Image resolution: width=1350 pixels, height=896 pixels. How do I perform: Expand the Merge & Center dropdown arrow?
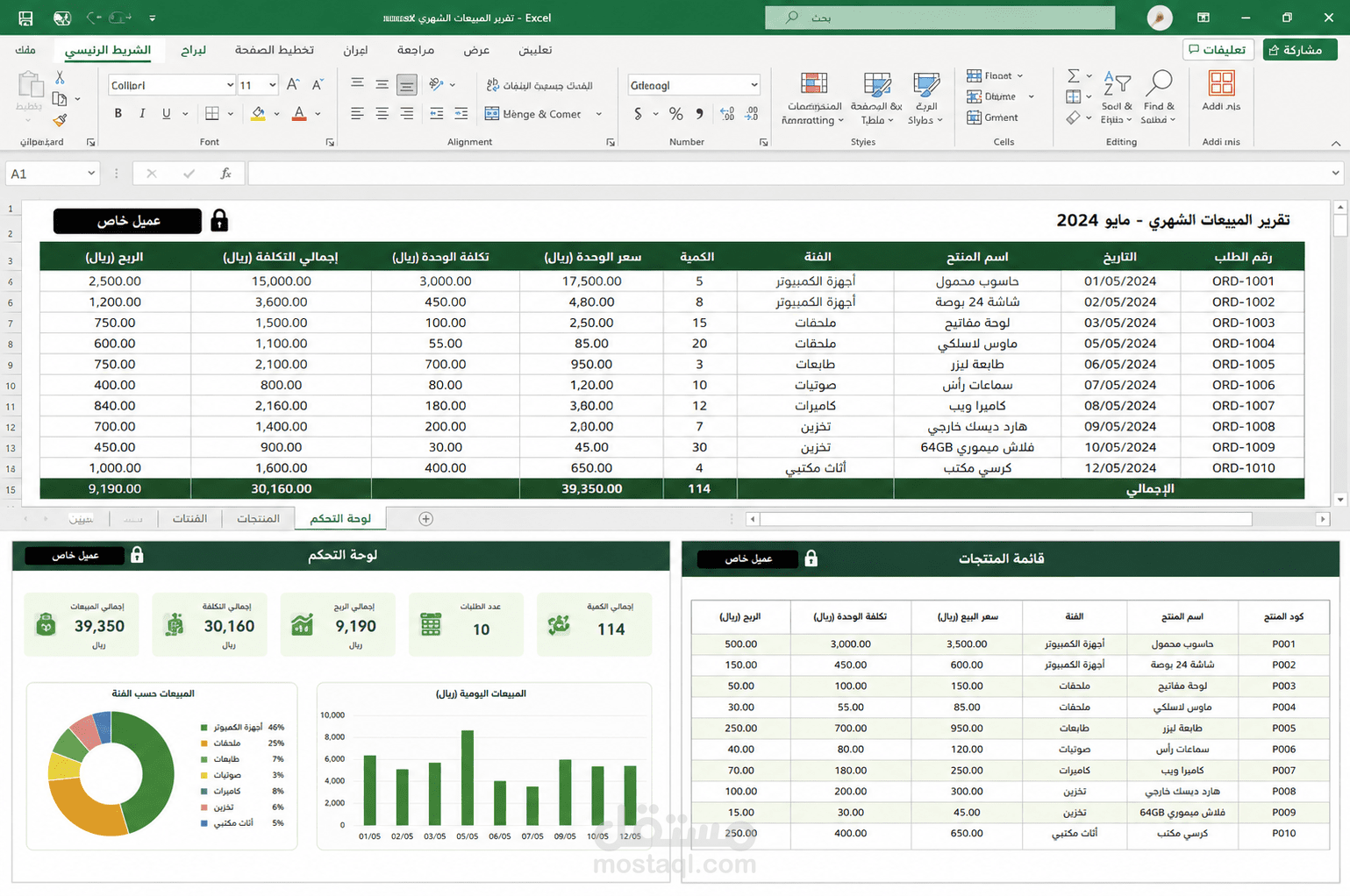point(599,114)
